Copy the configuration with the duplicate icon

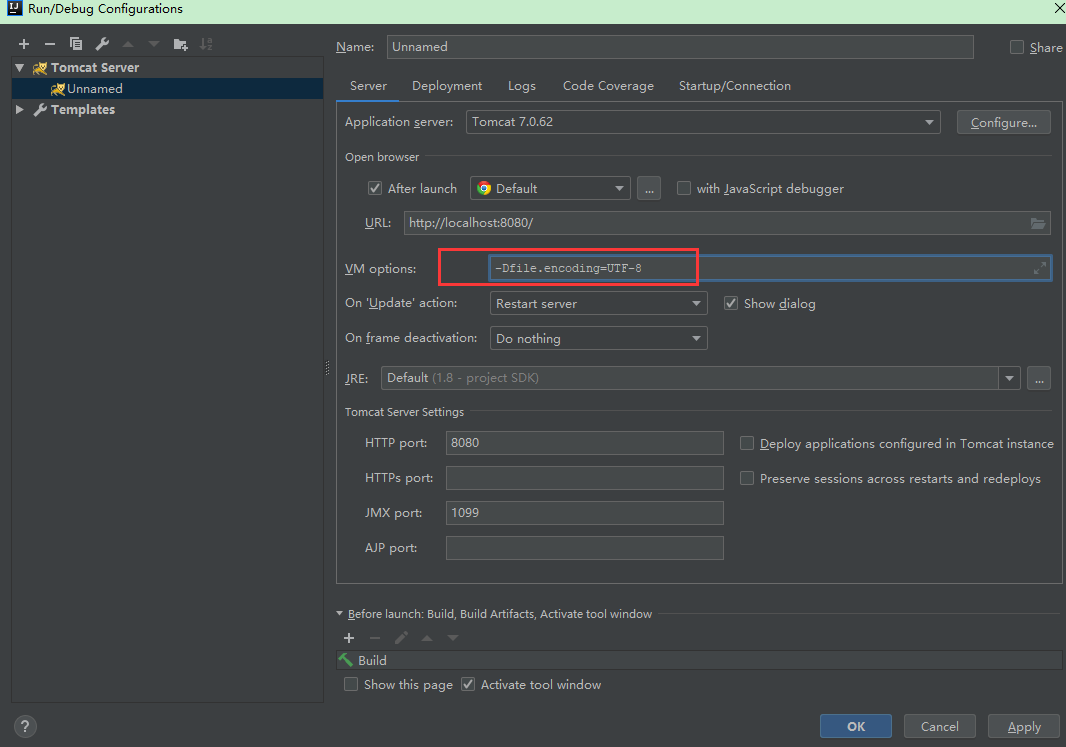tap(75, 44)
